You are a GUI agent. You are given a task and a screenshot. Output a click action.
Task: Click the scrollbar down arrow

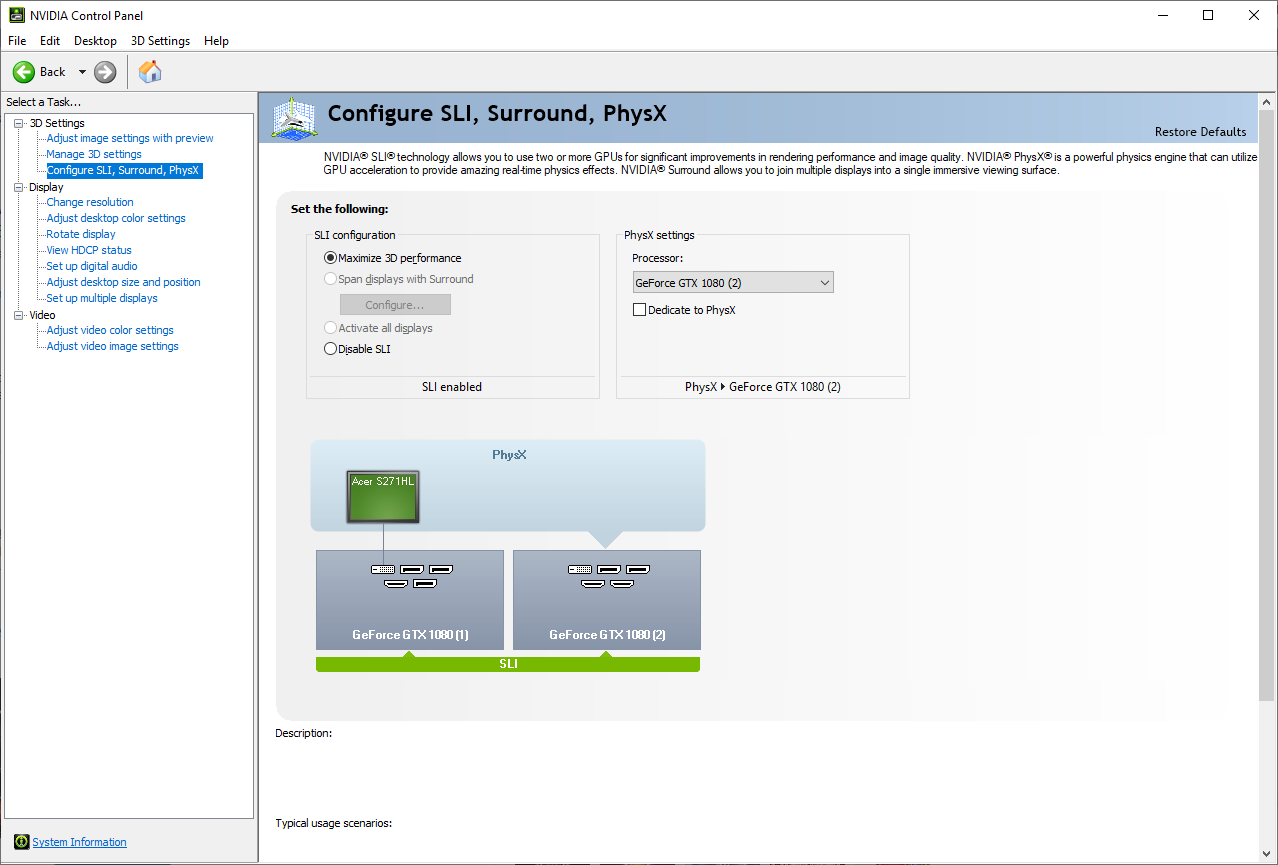(x=1267, y=853)
